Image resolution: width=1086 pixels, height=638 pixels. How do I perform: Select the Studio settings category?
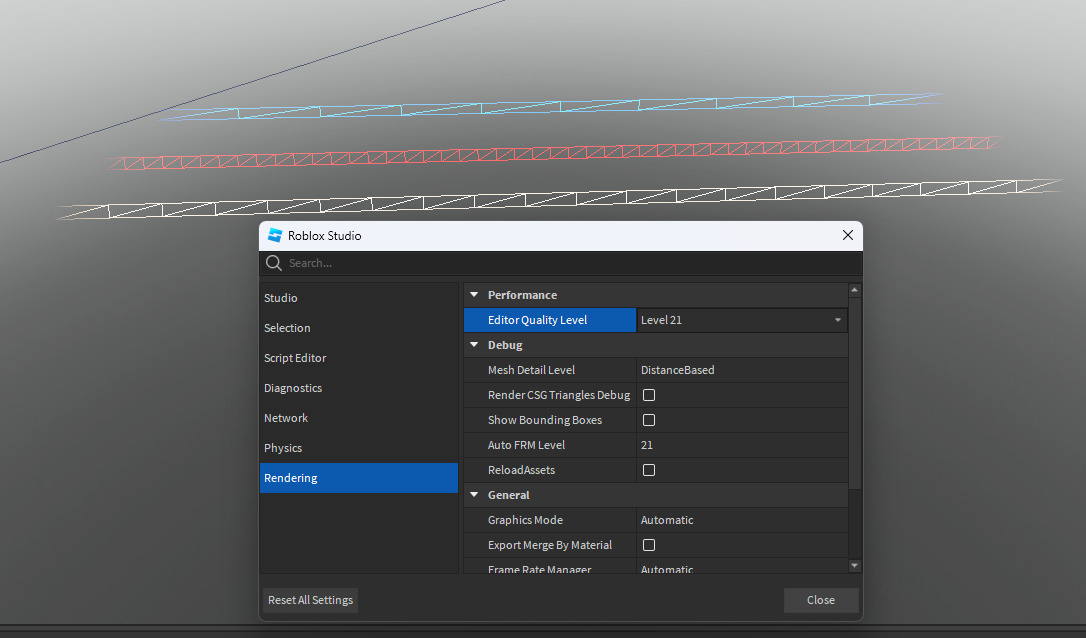tap(281, 298)
